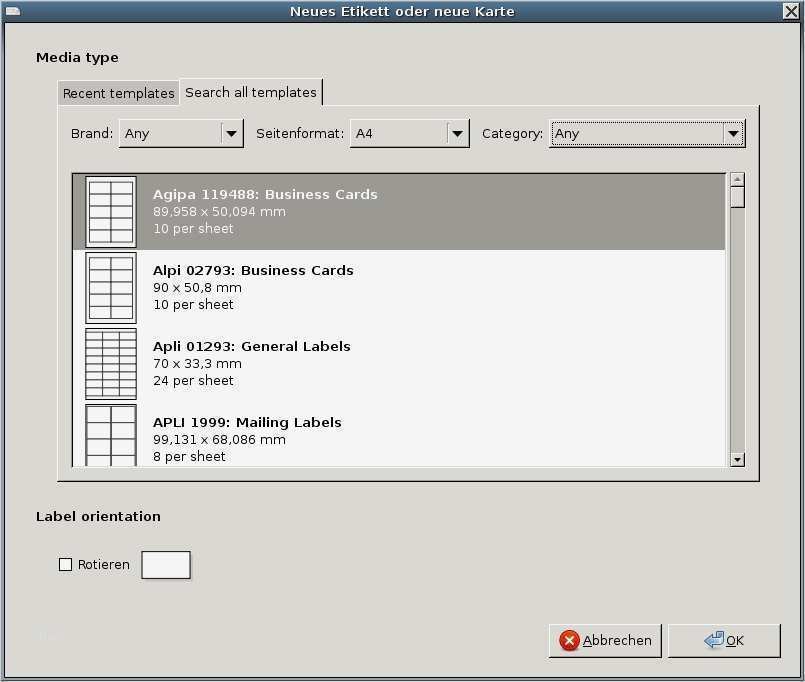
Task: Click the '8 per sheet' text
Action: pos(189,457)
